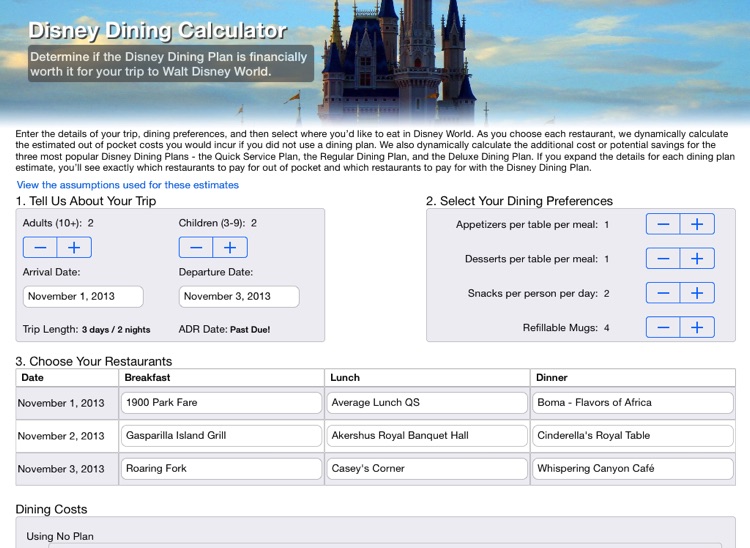750x548 pixels.
Task: Decrease the Refillable Mugs count
Action: pyautogui.click(x=663, y=327)
